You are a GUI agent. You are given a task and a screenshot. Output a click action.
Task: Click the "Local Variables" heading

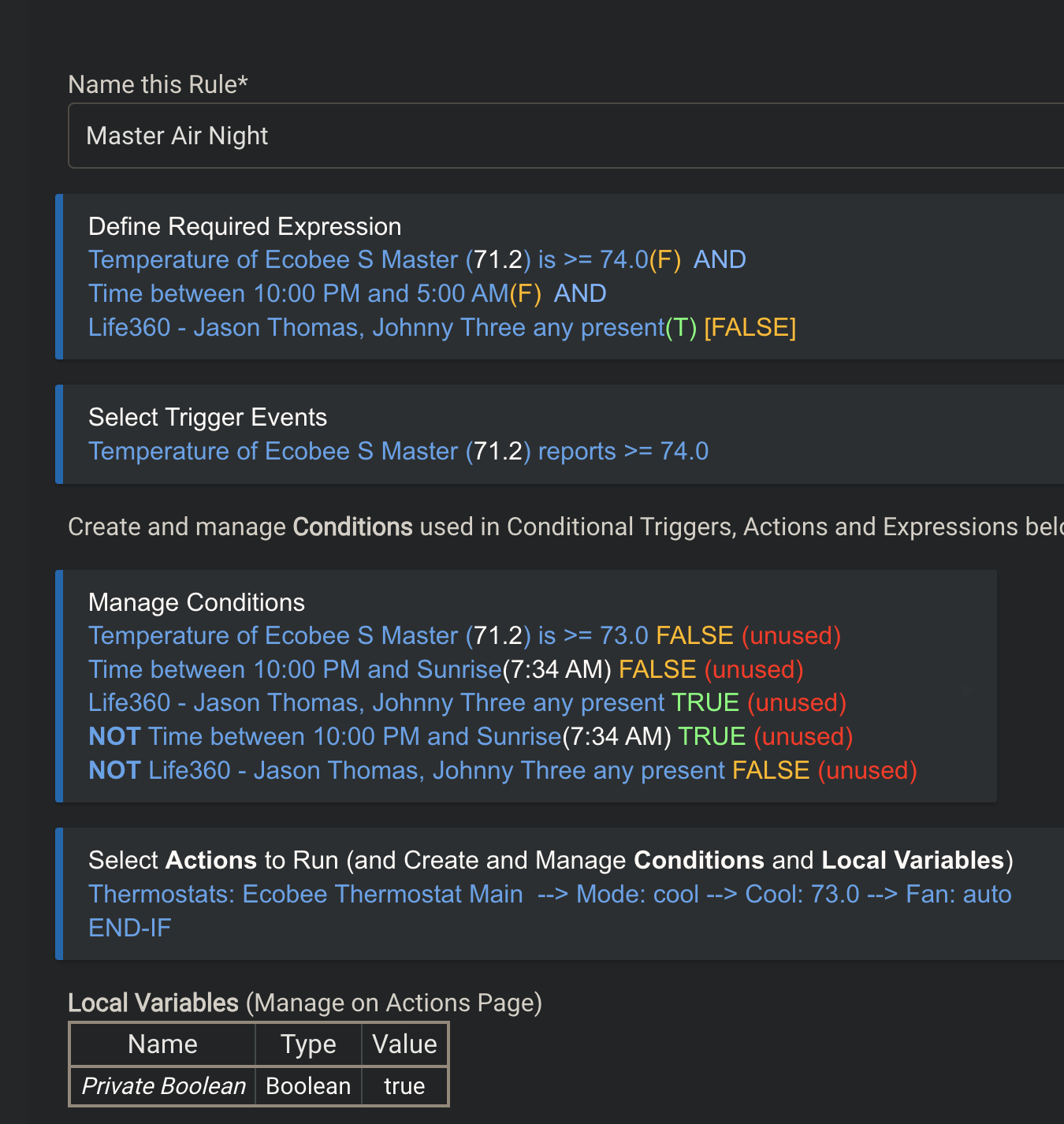153,1003
